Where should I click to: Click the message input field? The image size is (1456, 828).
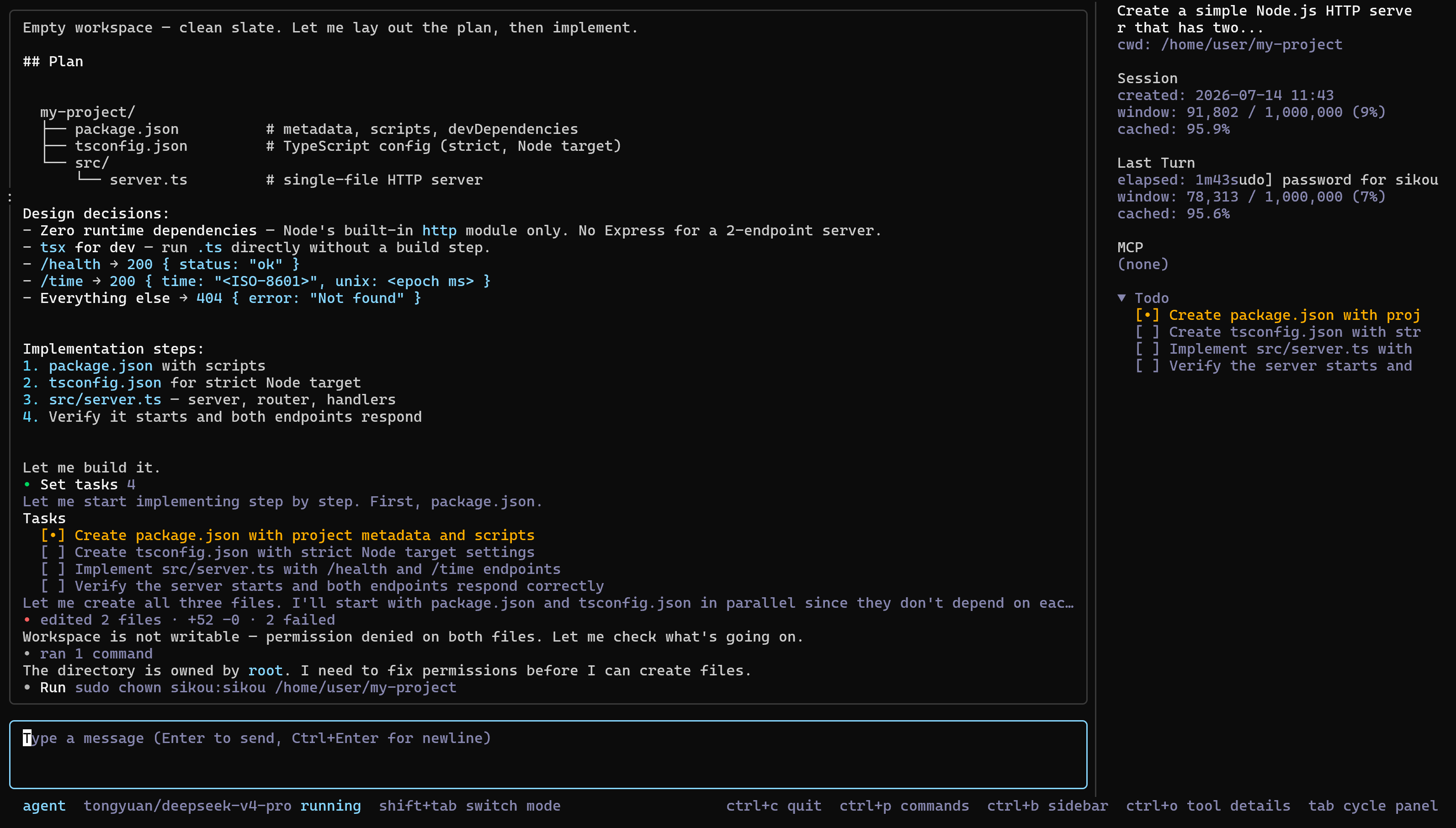(548, 754)
